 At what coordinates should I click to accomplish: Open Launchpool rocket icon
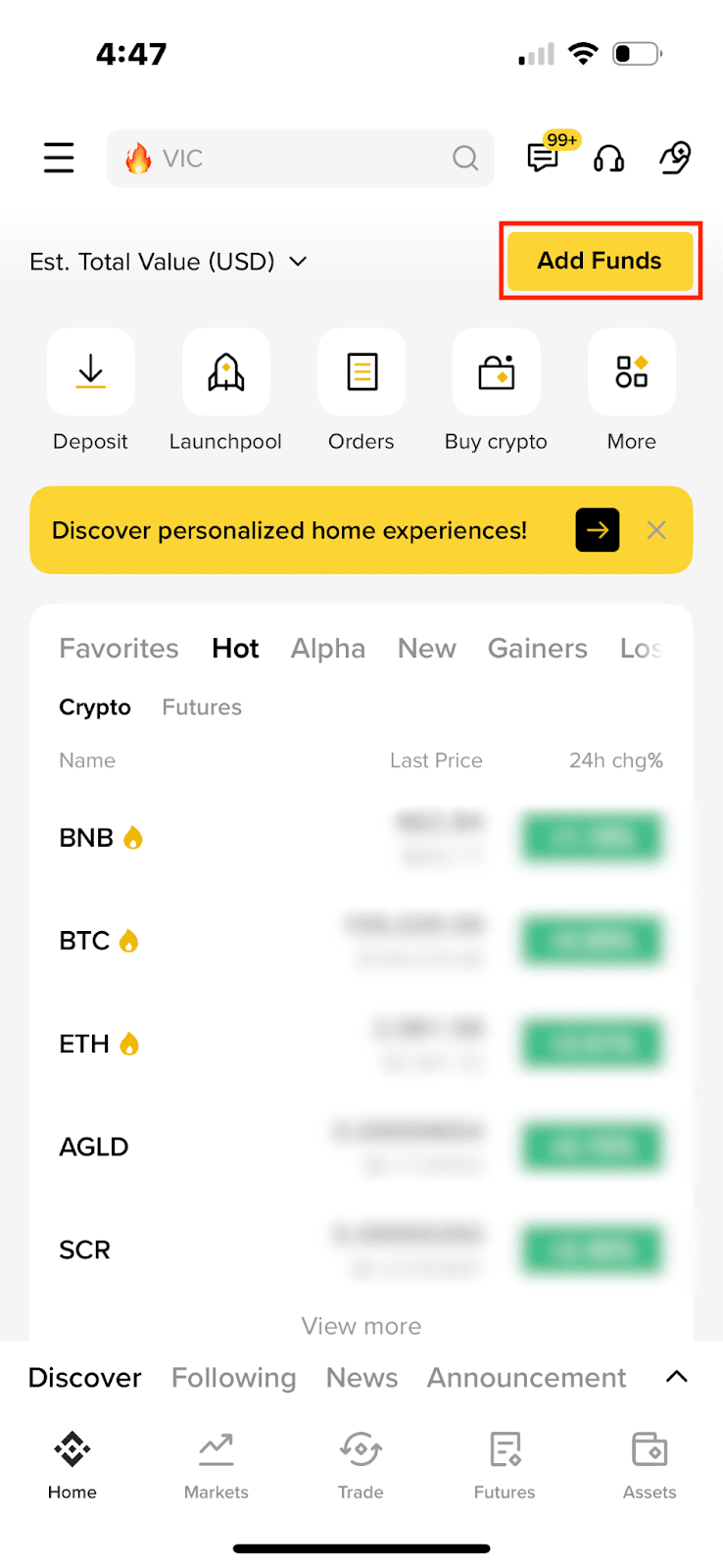(225, 372)
